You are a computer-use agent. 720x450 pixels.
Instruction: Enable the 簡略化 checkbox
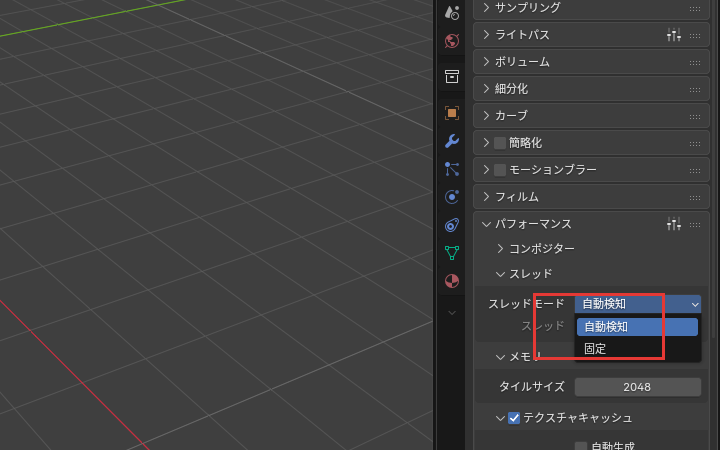pos(500,143)
